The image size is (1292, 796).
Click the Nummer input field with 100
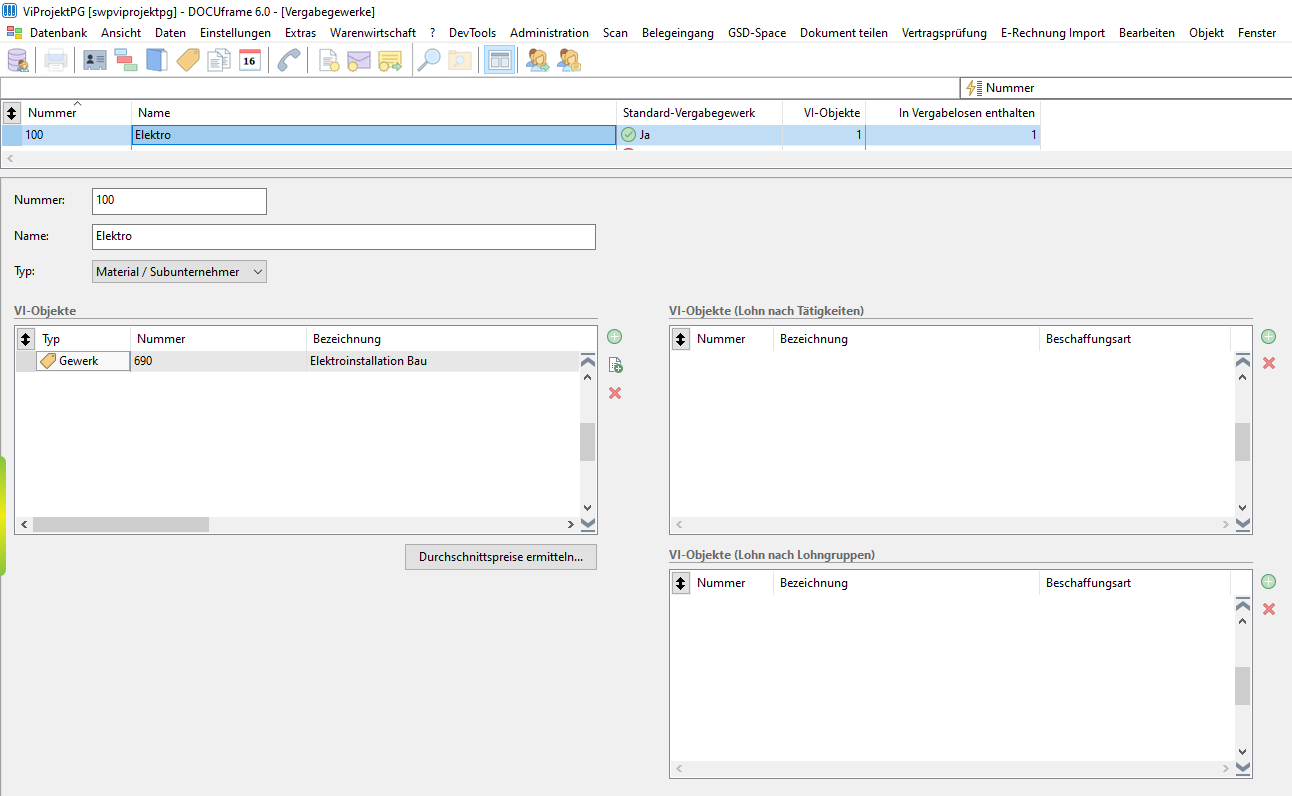tap(179, 201)
